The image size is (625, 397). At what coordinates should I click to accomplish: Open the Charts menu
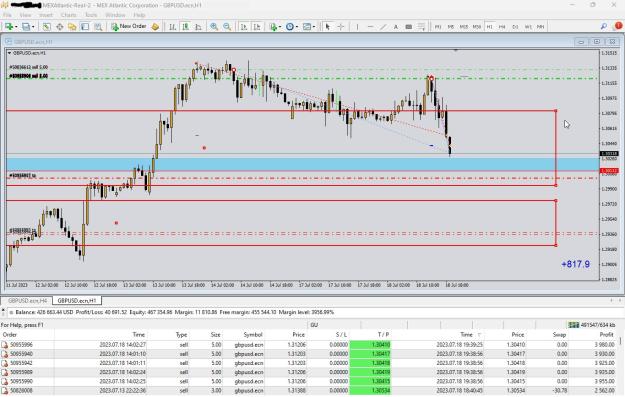(x=69, y=15)
